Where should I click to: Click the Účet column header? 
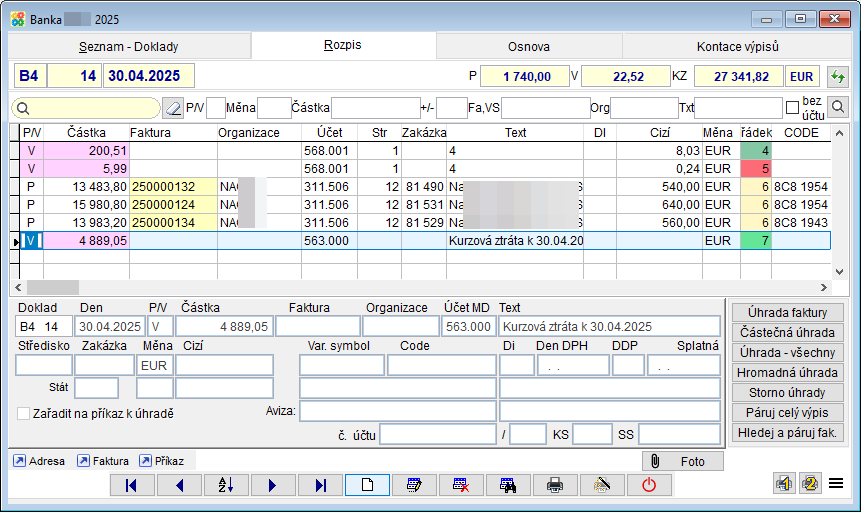(x=329, y=133)
